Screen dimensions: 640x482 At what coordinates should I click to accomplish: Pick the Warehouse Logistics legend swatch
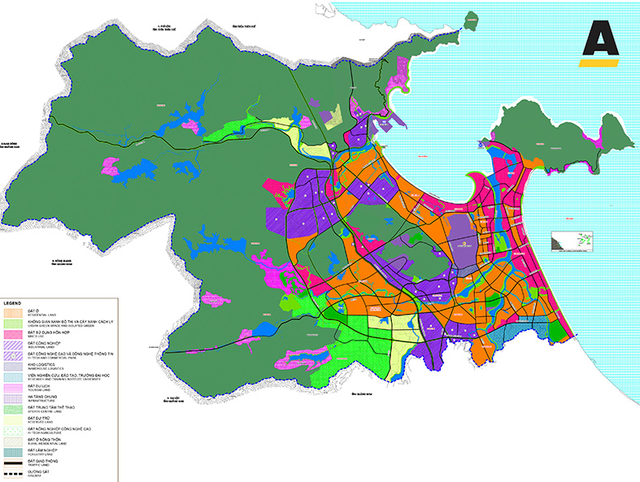click(14, 366)
